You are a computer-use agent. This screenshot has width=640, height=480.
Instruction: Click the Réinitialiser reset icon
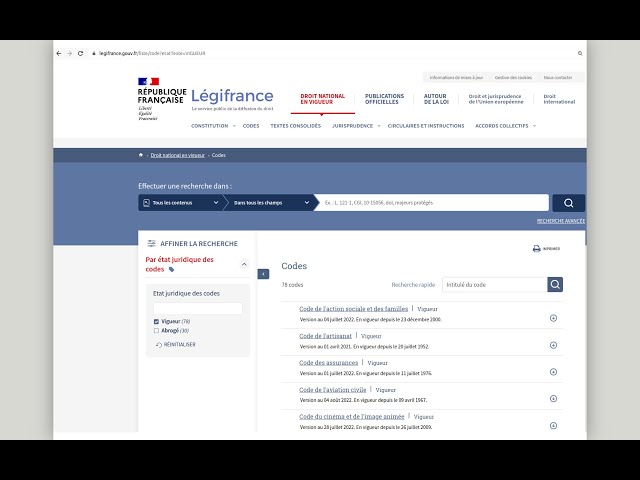158,344
